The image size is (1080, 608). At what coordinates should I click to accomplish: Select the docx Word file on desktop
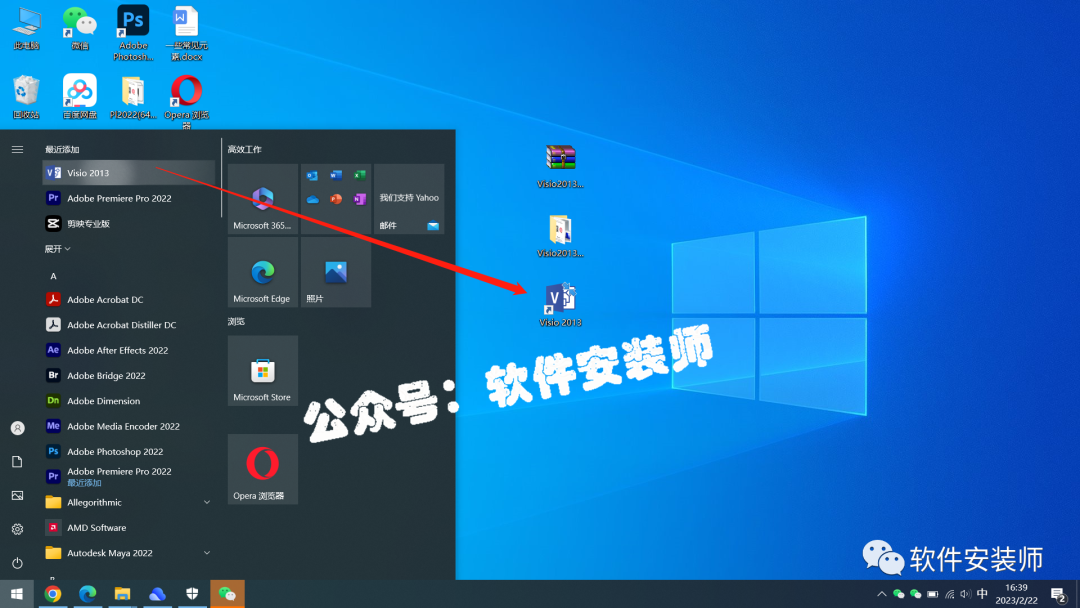(186, 33)
